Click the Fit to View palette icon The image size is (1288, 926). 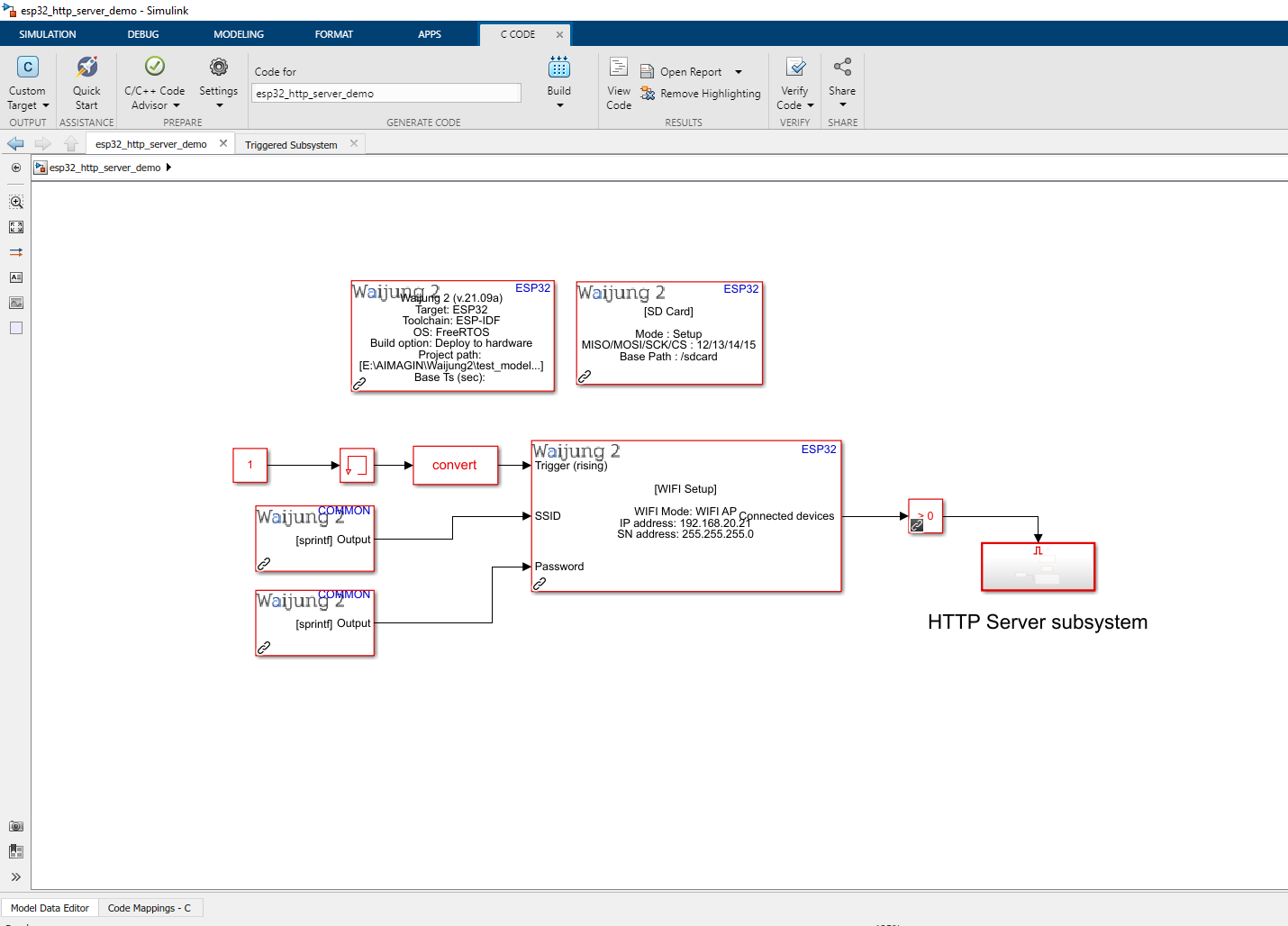pyautogui.click(x=16, y=227)
